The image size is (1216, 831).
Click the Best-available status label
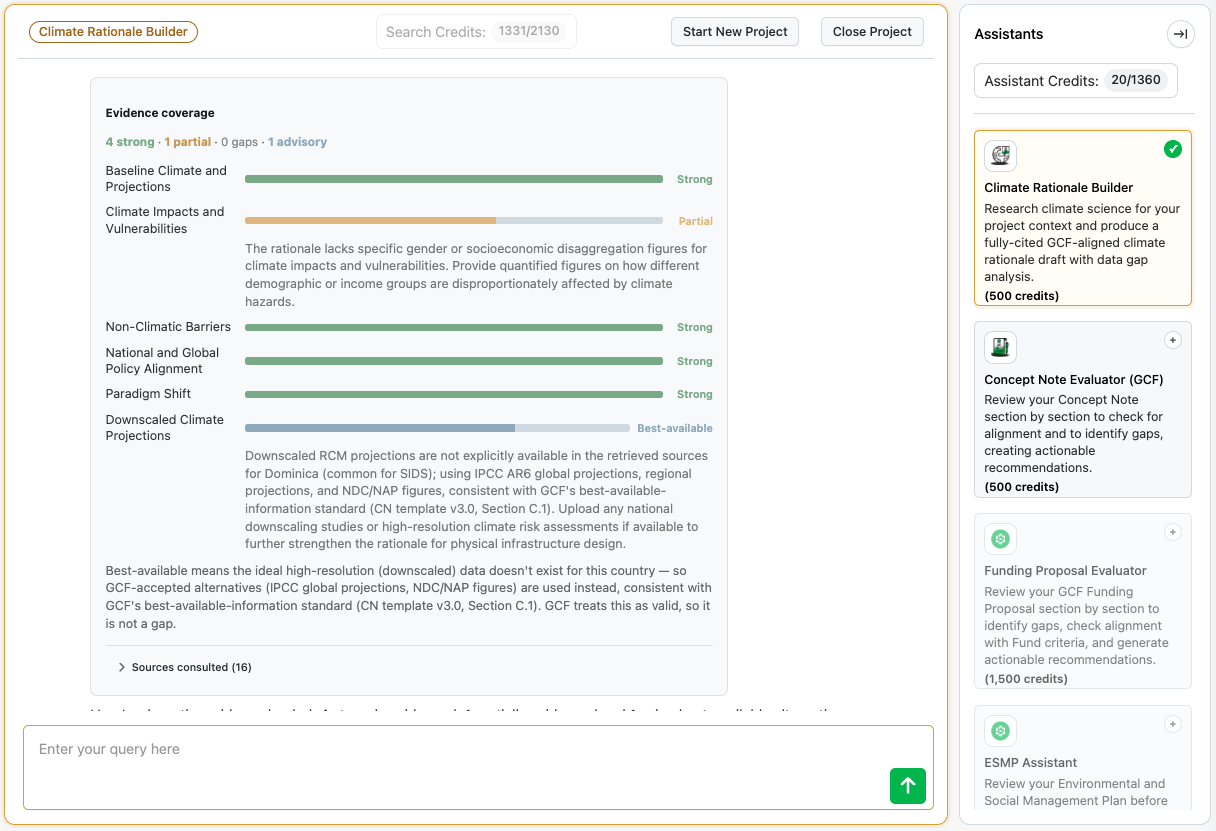(675, 428)
